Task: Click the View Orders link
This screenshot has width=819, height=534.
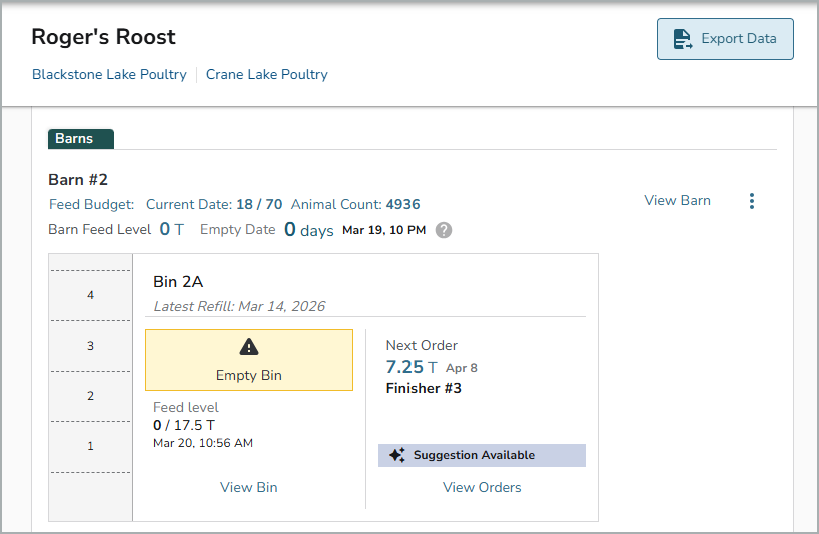Action: pyautogui.click(x=482, y=487)
